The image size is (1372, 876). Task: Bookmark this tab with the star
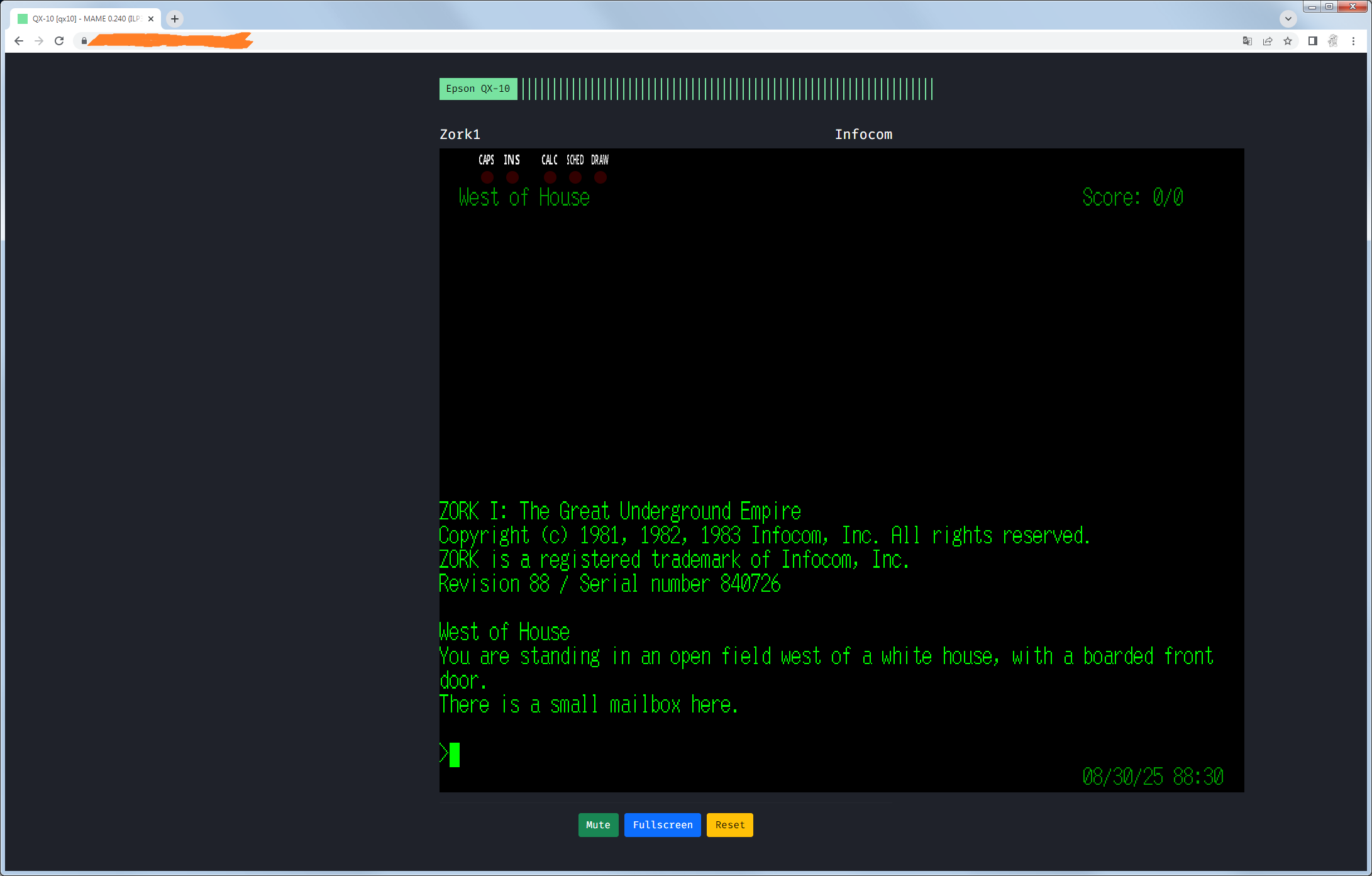click(1288, 41)
